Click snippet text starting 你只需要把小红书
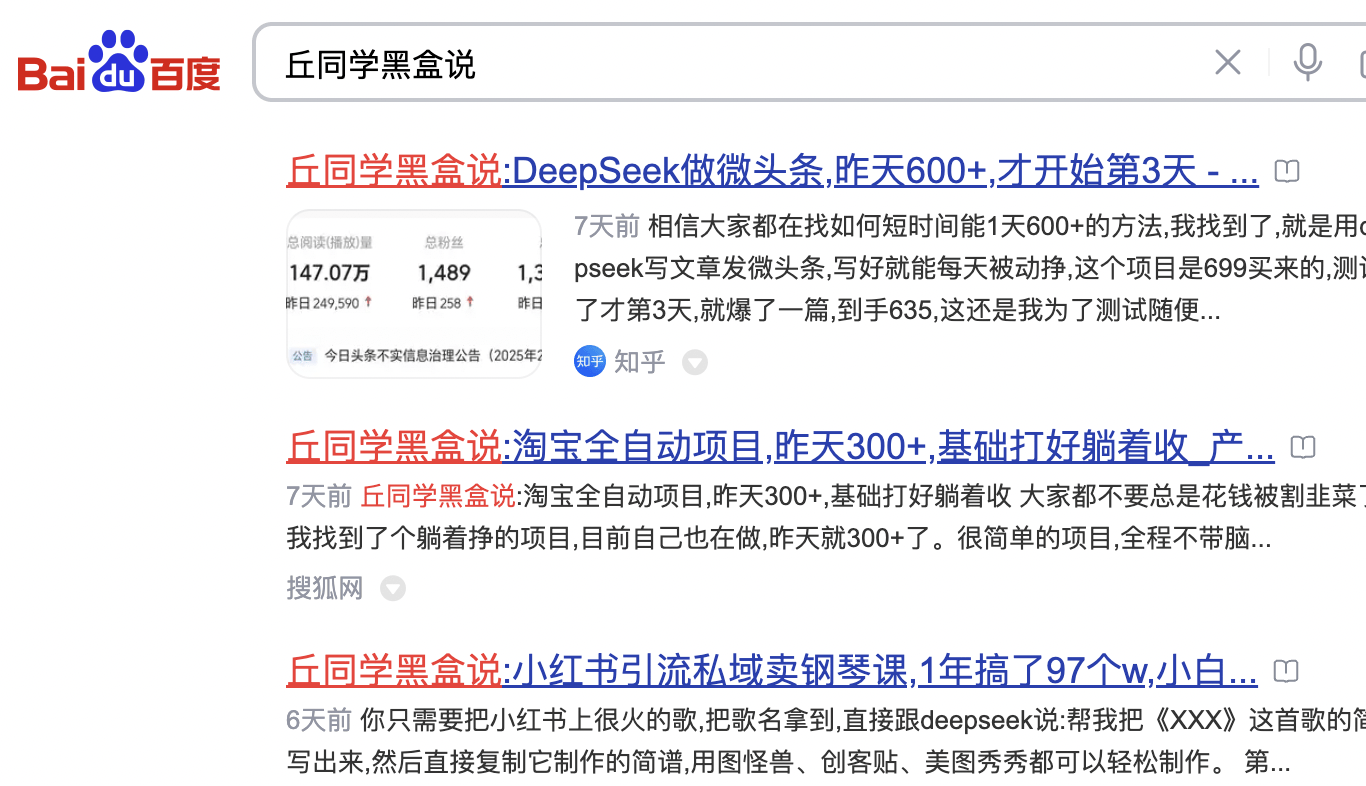Image resolution: width=1366 pixels, height=786 pixels. point(820,720)
